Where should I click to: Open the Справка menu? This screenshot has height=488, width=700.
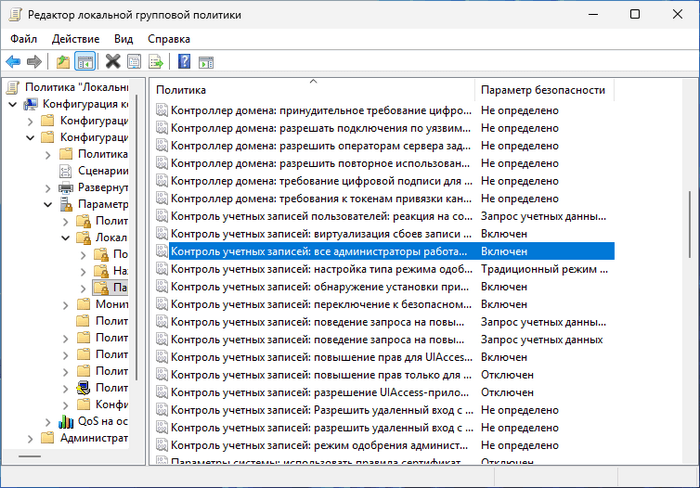tap(169, 39)
